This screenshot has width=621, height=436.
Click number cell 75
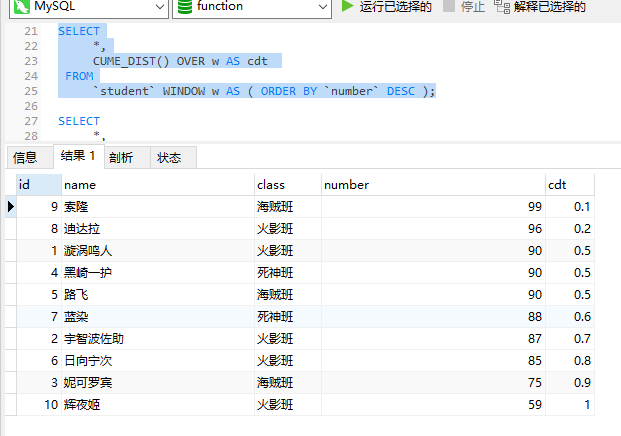[x=433, y=383]
